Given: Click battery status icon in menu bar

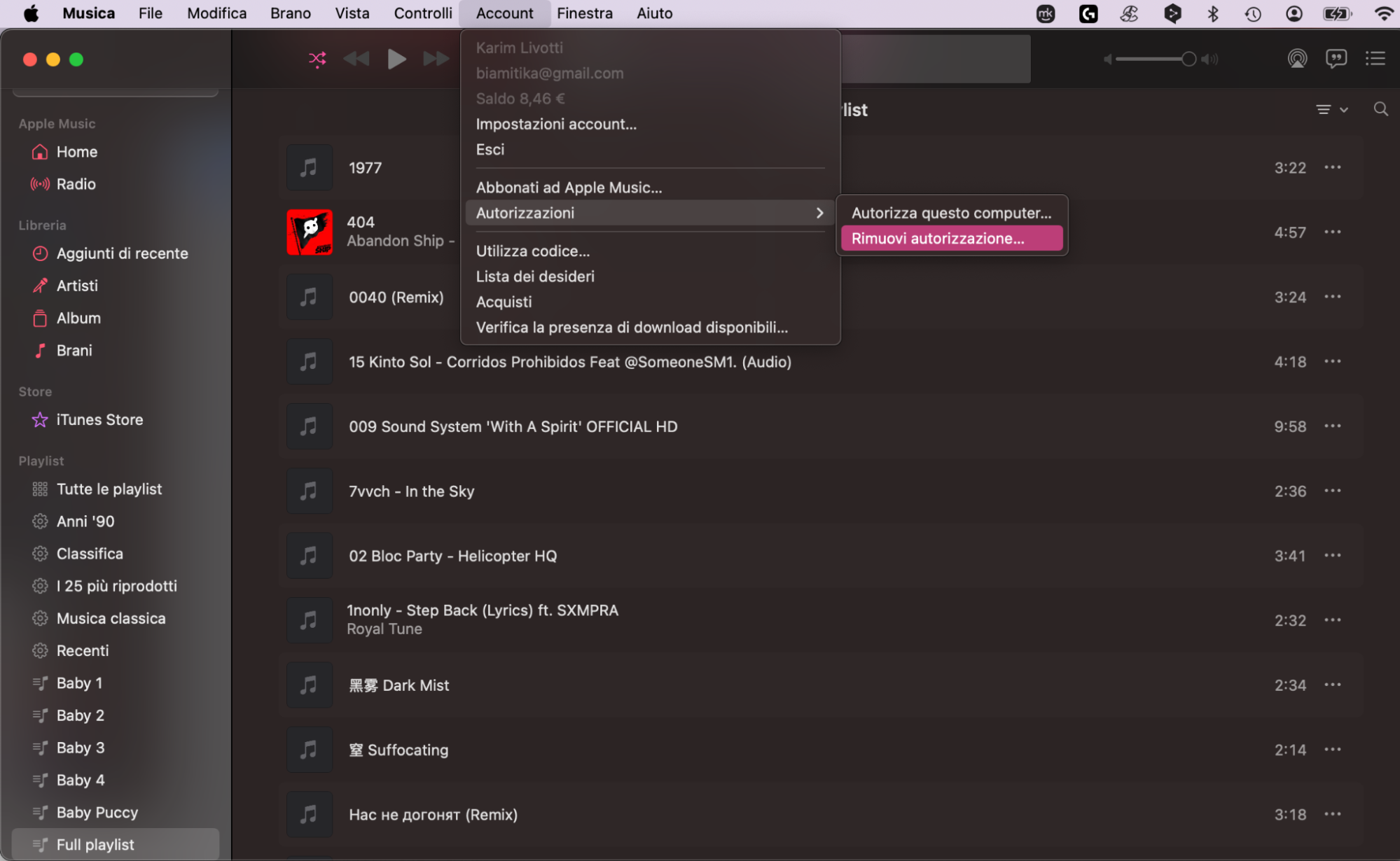Looking at the screenshot, I should pyautogui.click(x=1336, y=13).
